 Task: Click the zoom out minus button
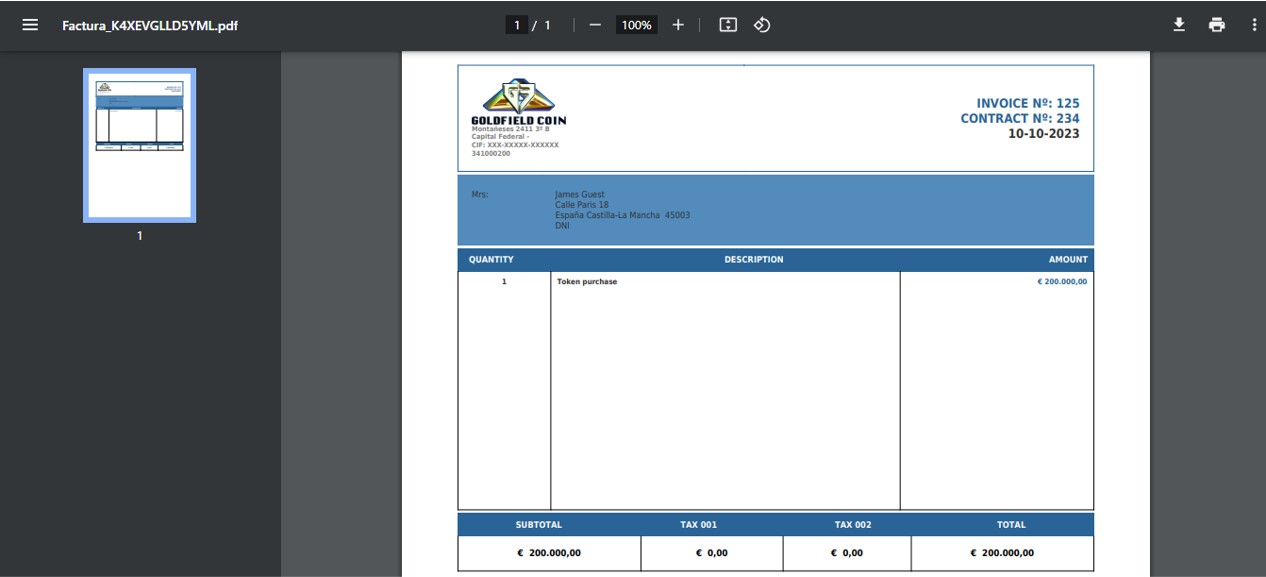pyautogui.click(x=595, y=25)
